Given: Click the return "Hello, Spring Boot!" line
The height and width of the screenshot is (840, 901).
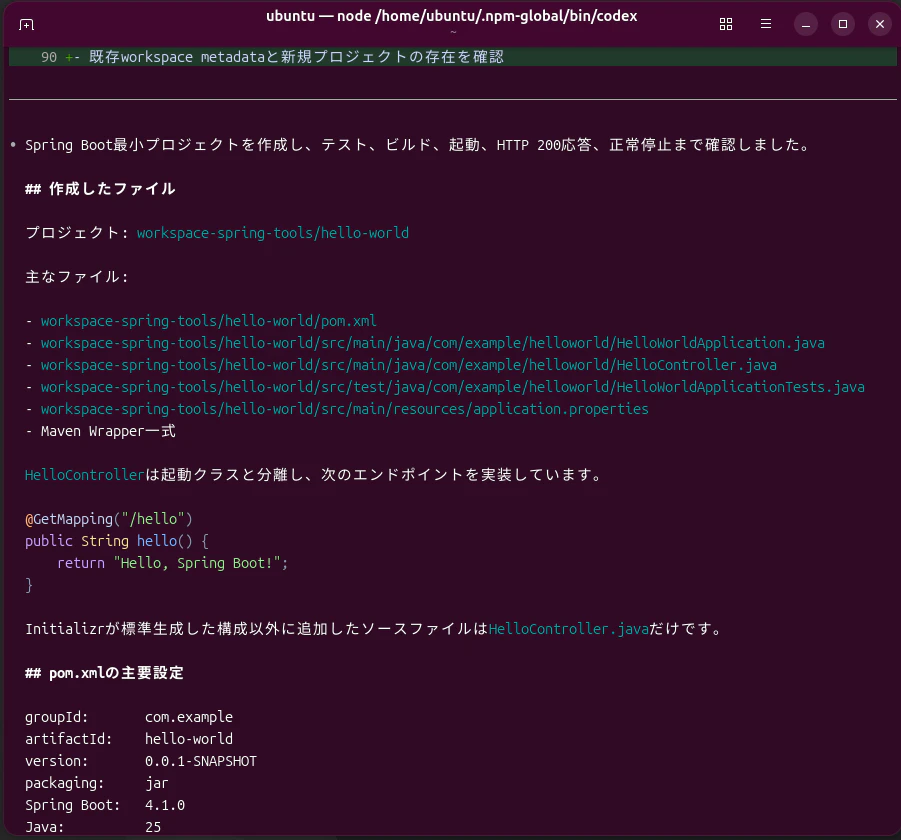Looking at the screenshot, I should [172, 563].
